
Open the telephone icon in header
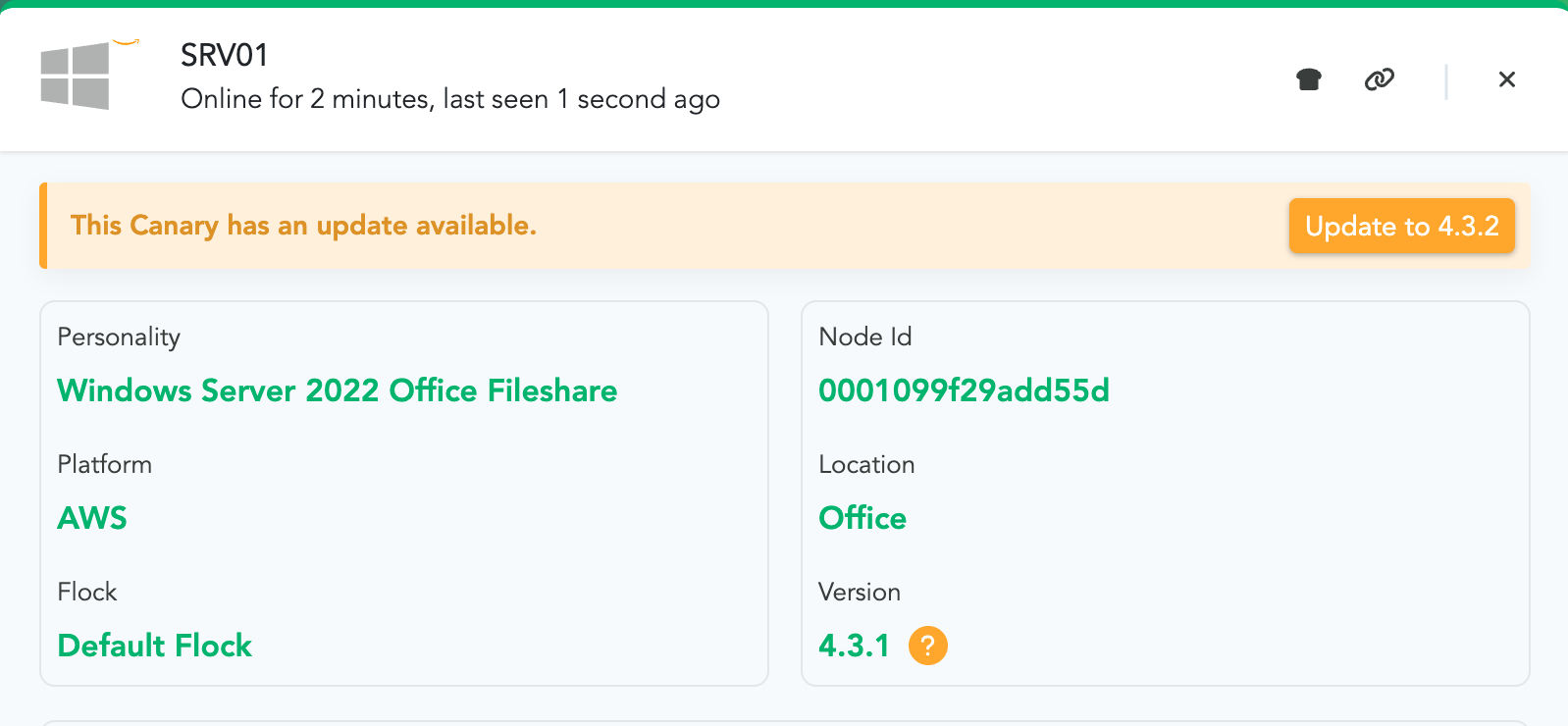pyautogui.click(x=1309, y=79)
